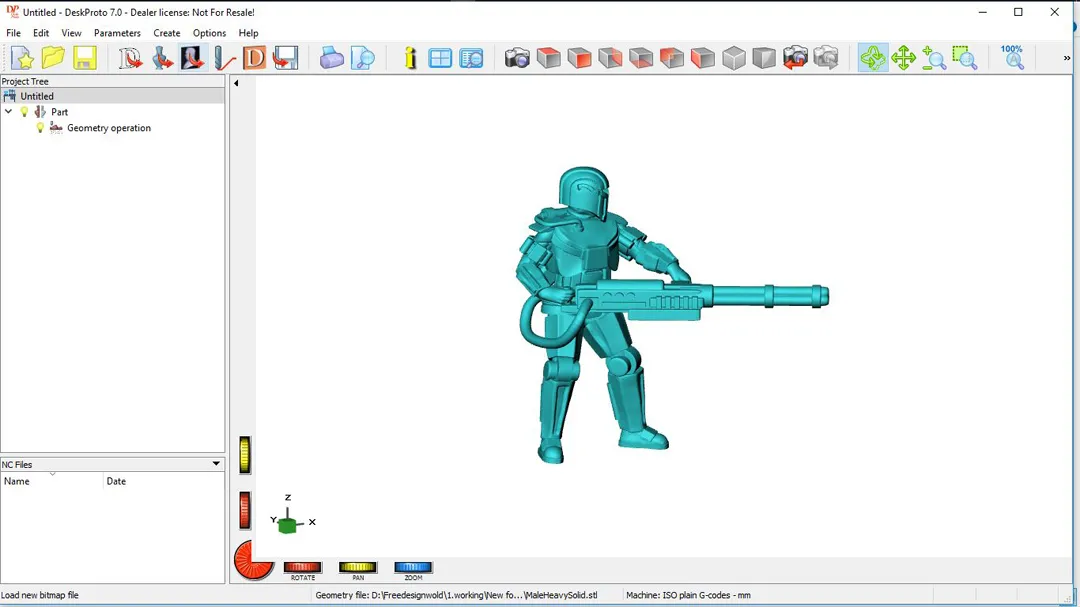Toggle the Part lightbulb visibility
The width and height of the screenshot is (1080, 607).
click(25, 112)
